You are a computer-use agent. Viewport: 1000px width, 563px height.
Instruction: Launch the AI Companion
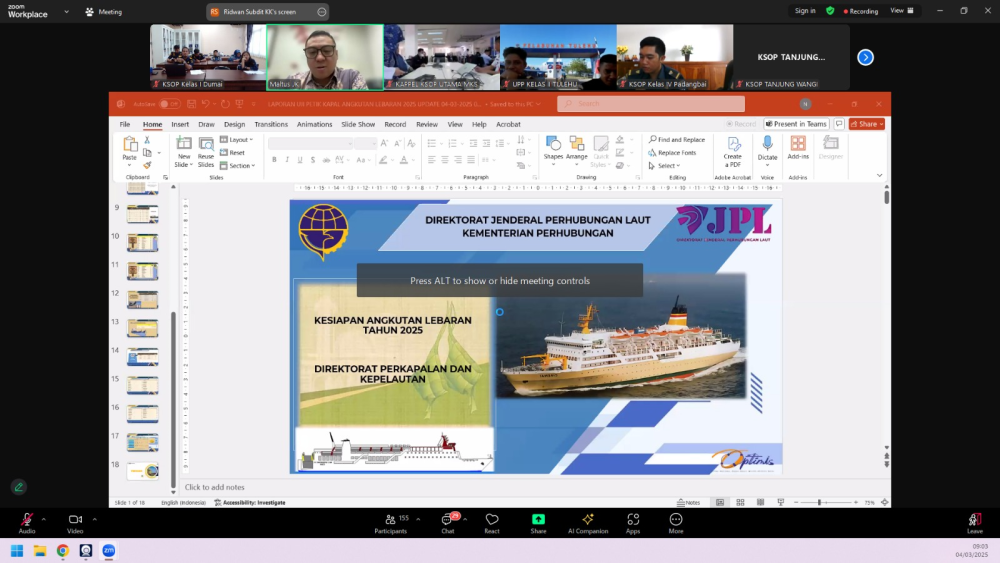587,523
